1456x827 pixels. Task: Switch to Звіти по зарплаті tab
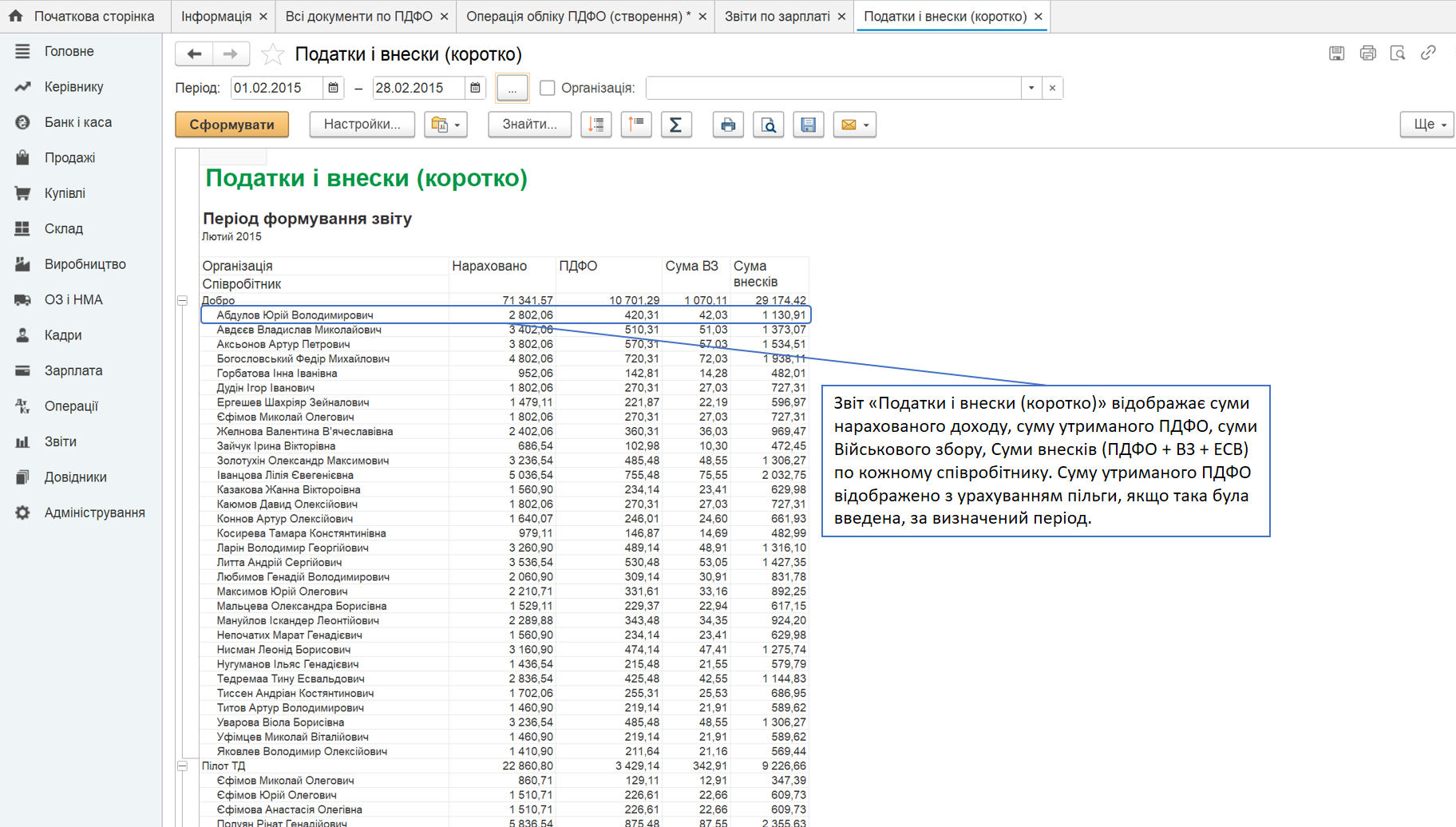777,16
